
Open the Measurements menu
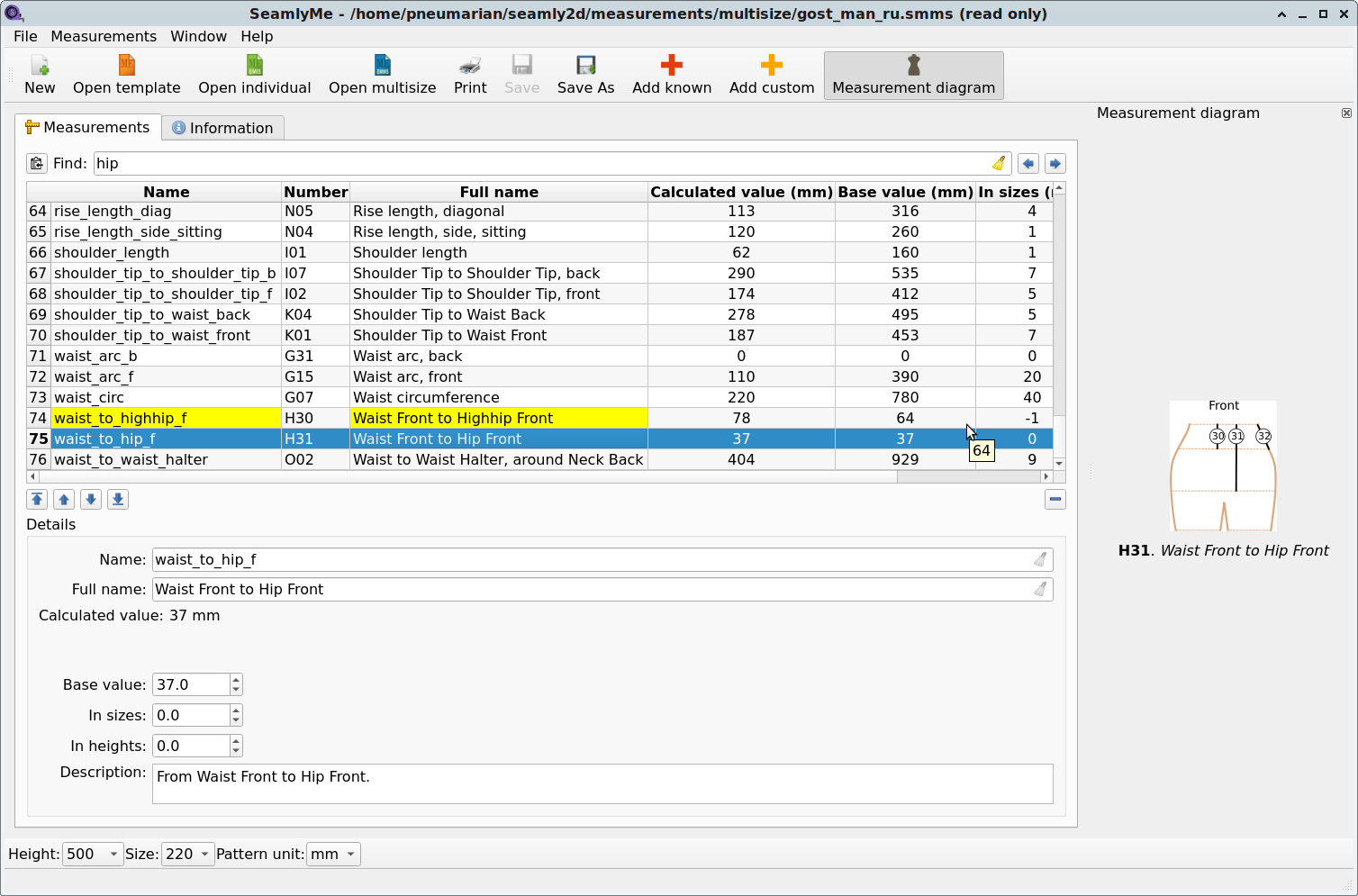point(103,36)
